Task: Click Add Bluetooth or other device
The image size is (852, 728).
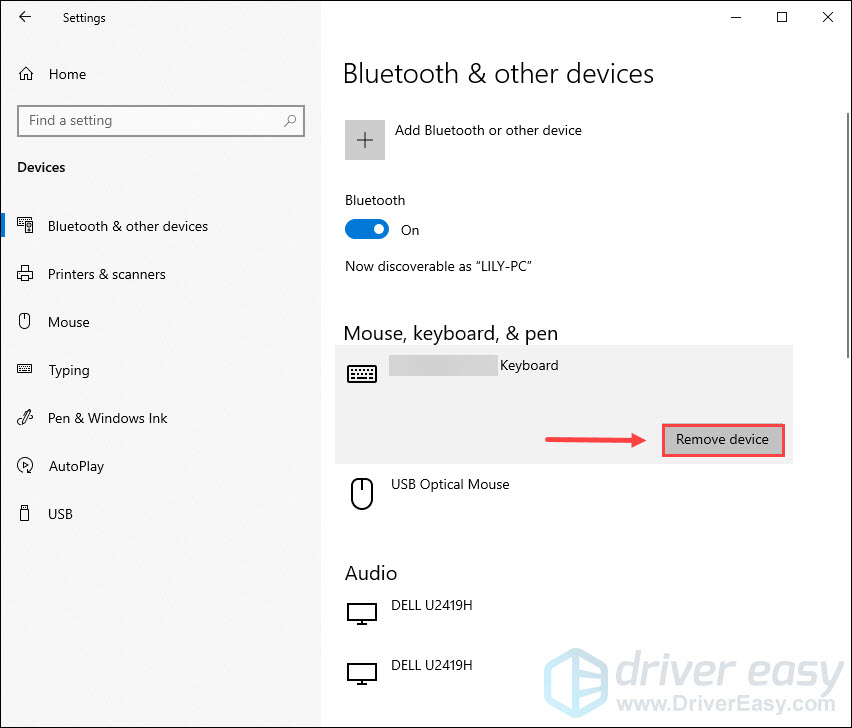Action: [488, 130]
